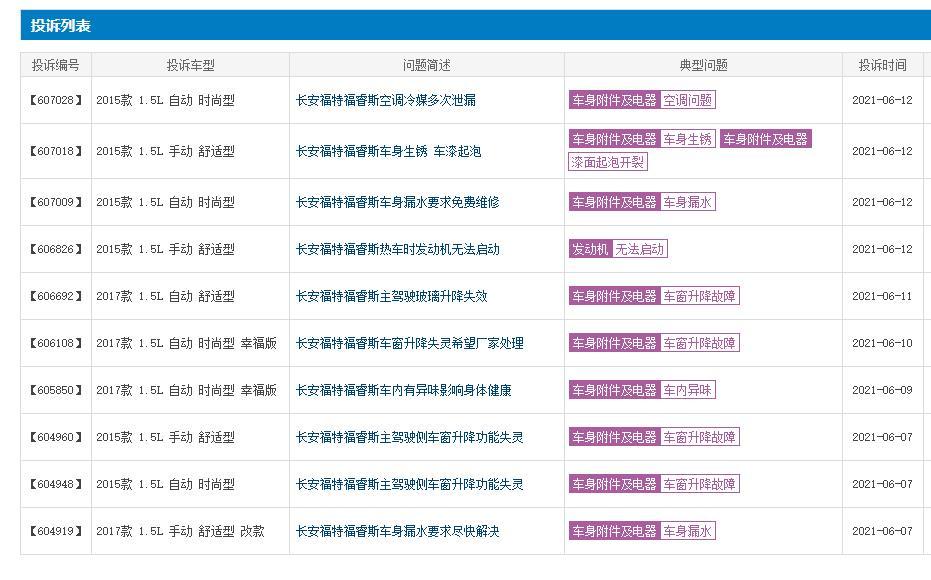Open complaint 604948 主驾驶侧车窗升降功能失灵 link
This screenshot has width=931, height=580.
tap(410, 484)
